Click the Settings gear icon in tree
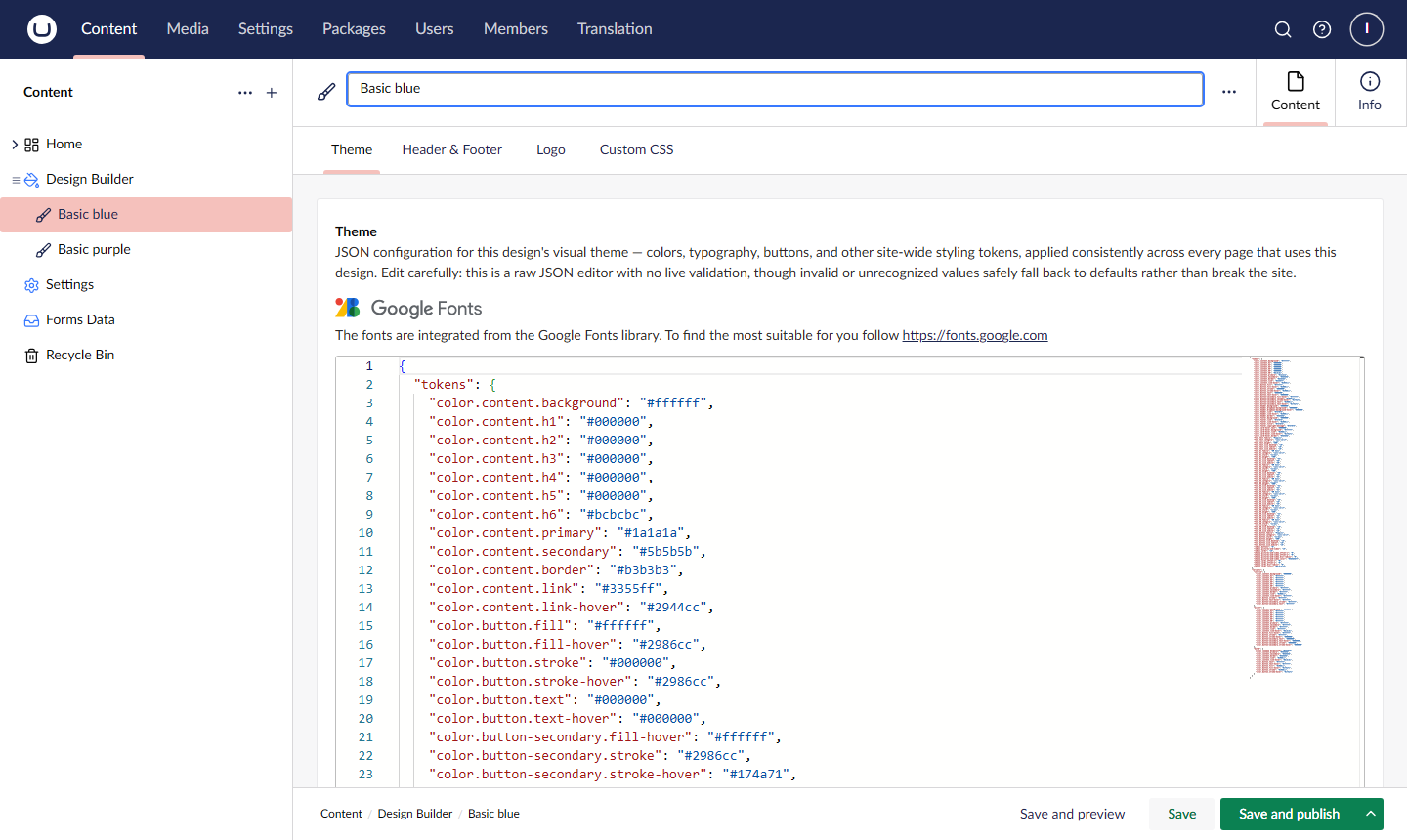Image resolution: width=1407 pixels, height=840 pixels. [x=31, y=285]
